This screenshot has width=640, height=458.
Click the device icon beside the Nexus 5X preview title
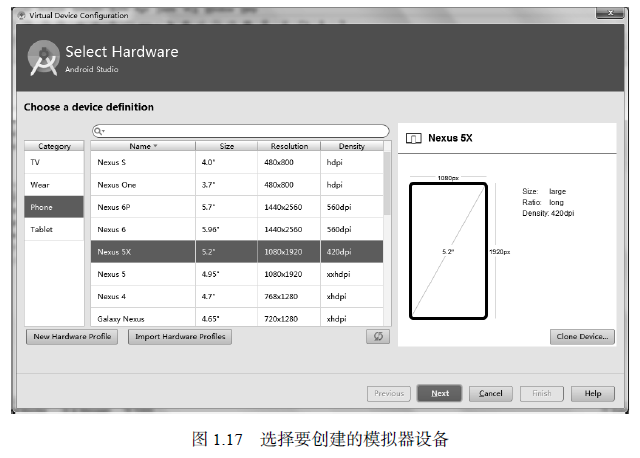click(x=413, y=138)
